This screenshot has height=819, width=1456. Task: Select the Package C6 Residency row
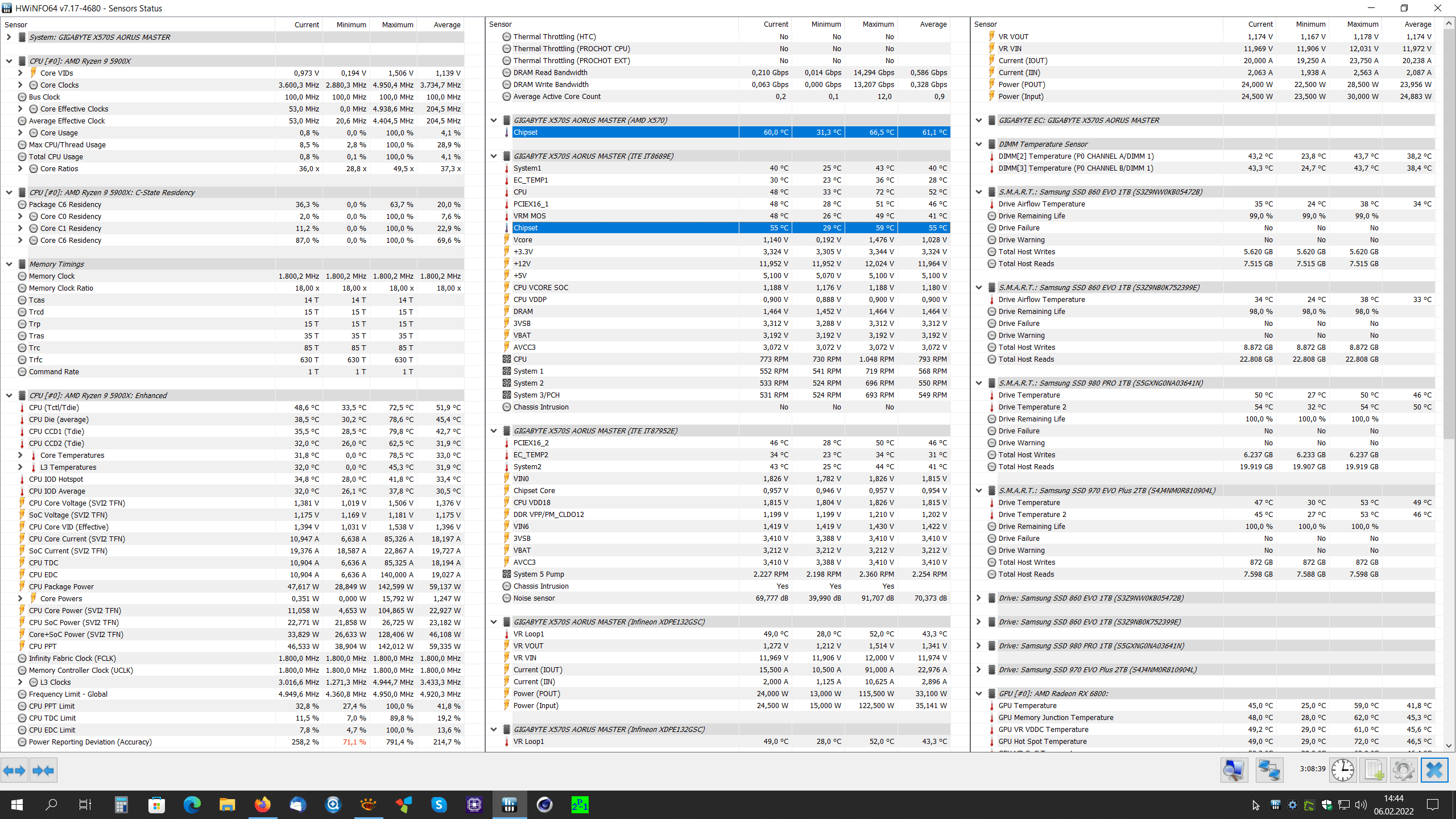pos(233,204)
